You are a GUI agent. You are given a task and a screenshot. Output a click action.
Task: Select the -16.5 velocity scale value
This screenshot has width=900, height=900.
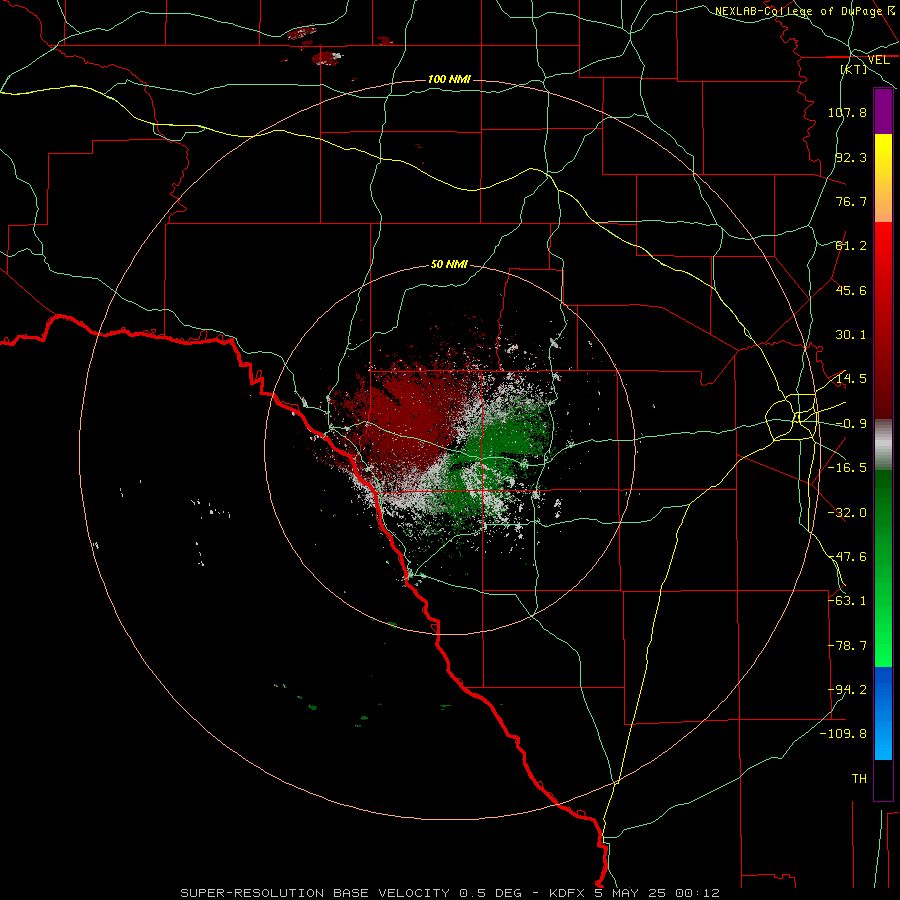(x=847, y=468)
